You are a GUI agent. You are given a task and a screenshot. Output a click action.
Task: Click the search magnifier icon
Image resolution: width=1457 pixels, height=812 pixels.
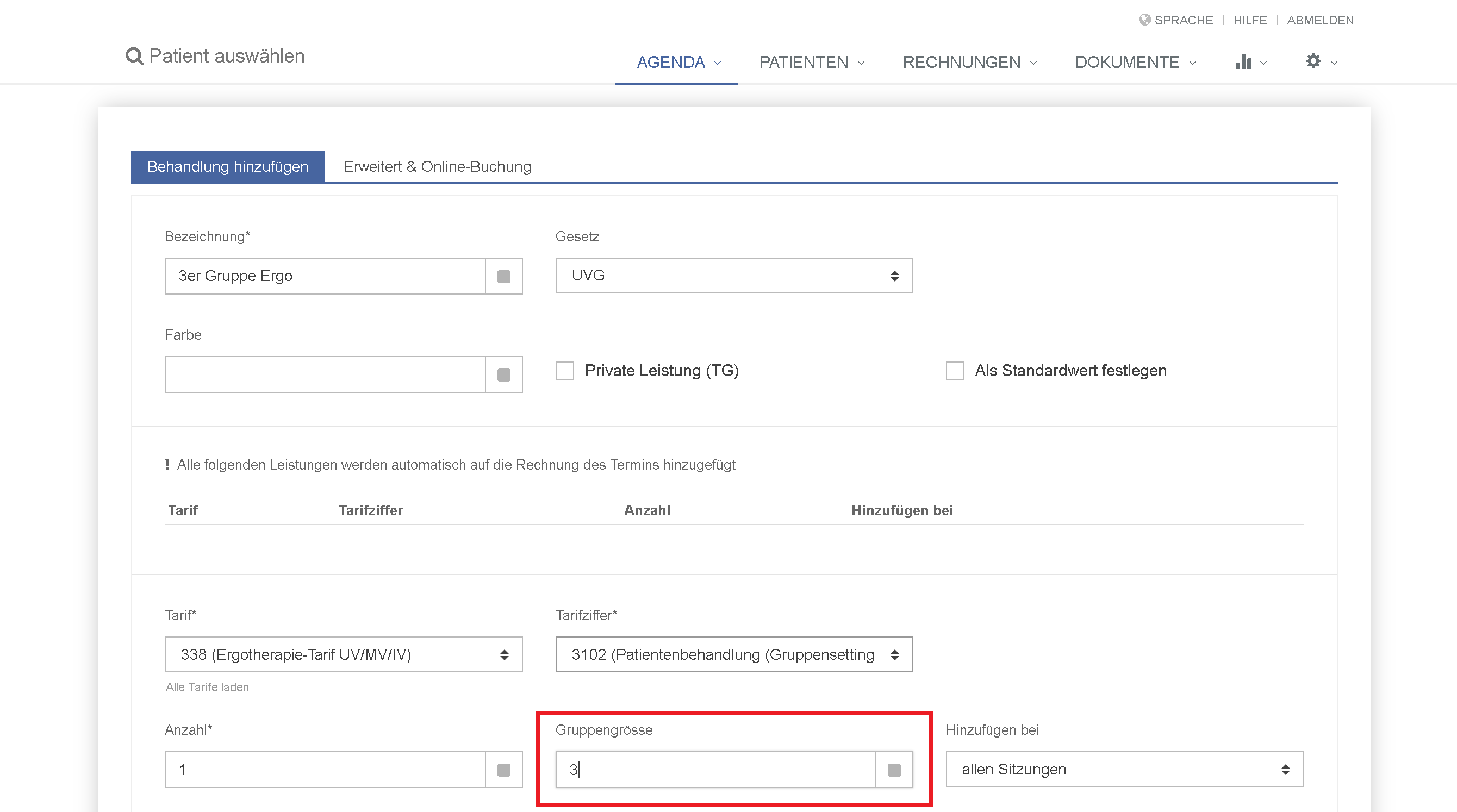[x=134, y=57]
